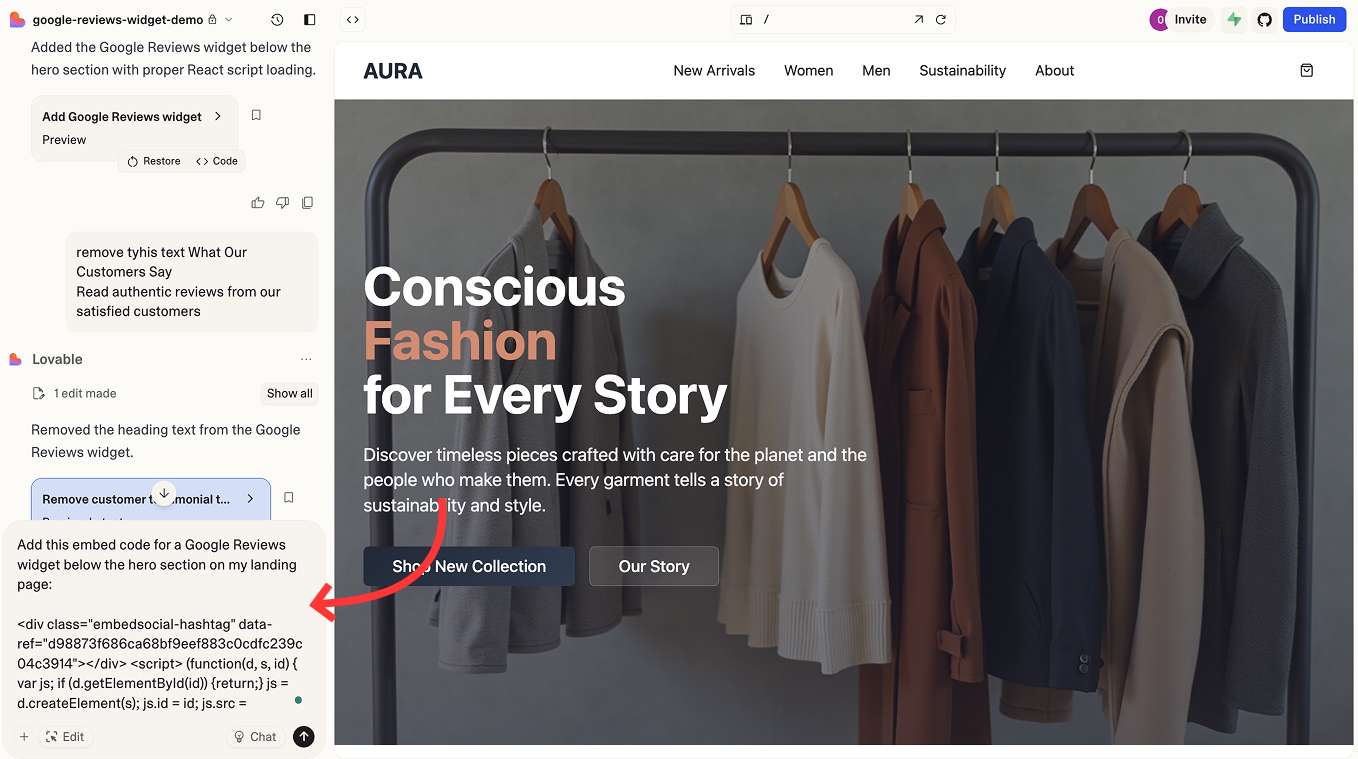Bookmark the Add Google Reviews widget edit
The height and width of the screenshot is (759, 1358).
(256, 115)
